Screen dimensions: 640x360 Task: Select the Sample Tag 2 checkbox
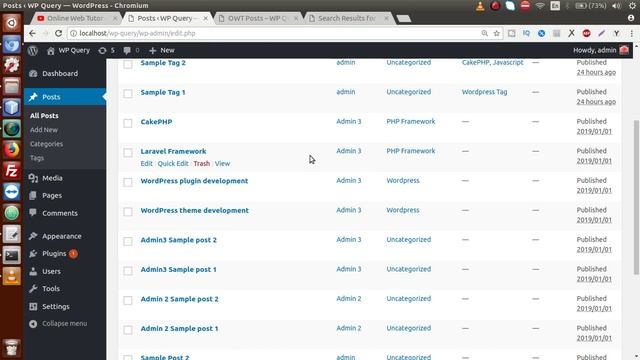(x=128, y=64)
